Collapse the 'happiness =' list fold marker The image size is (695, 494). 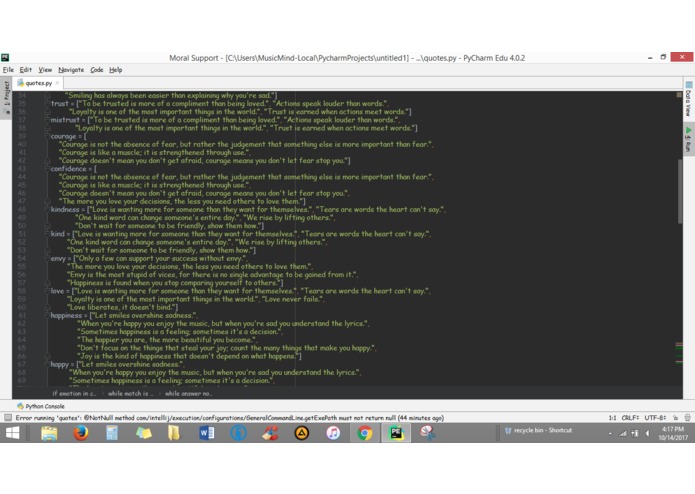tap(47, 315)
